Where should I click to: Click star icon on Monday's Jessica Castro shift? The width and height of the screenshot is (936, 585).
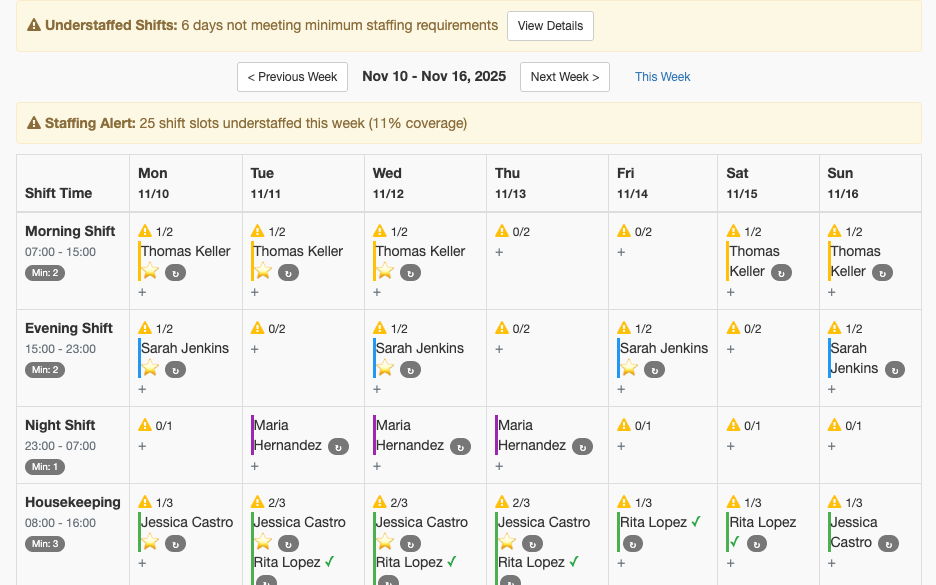coord(150,542)
